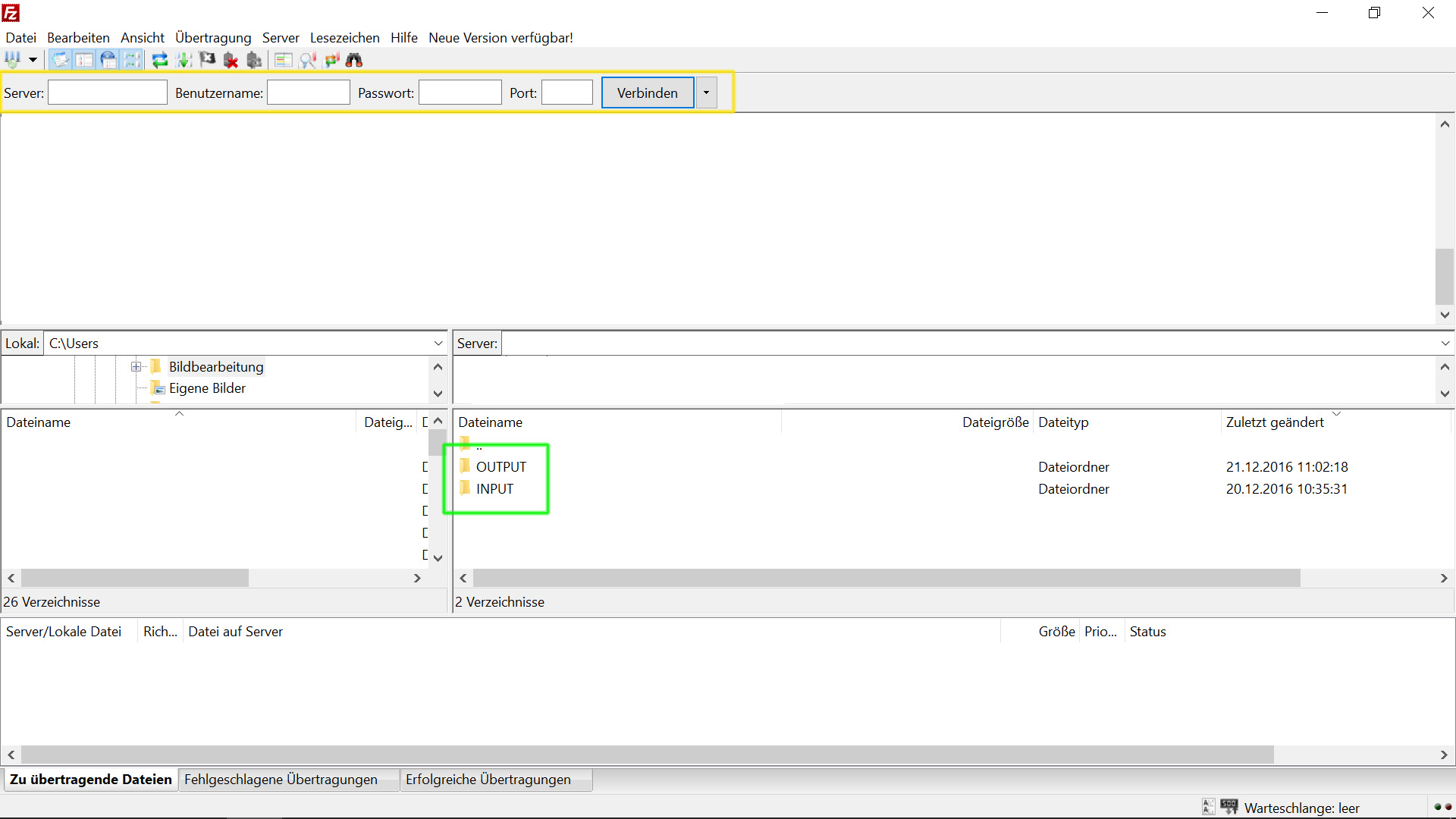The image size is (1456, 819).
Task: Enable synchronized browsing
Action: coord(332,59)
